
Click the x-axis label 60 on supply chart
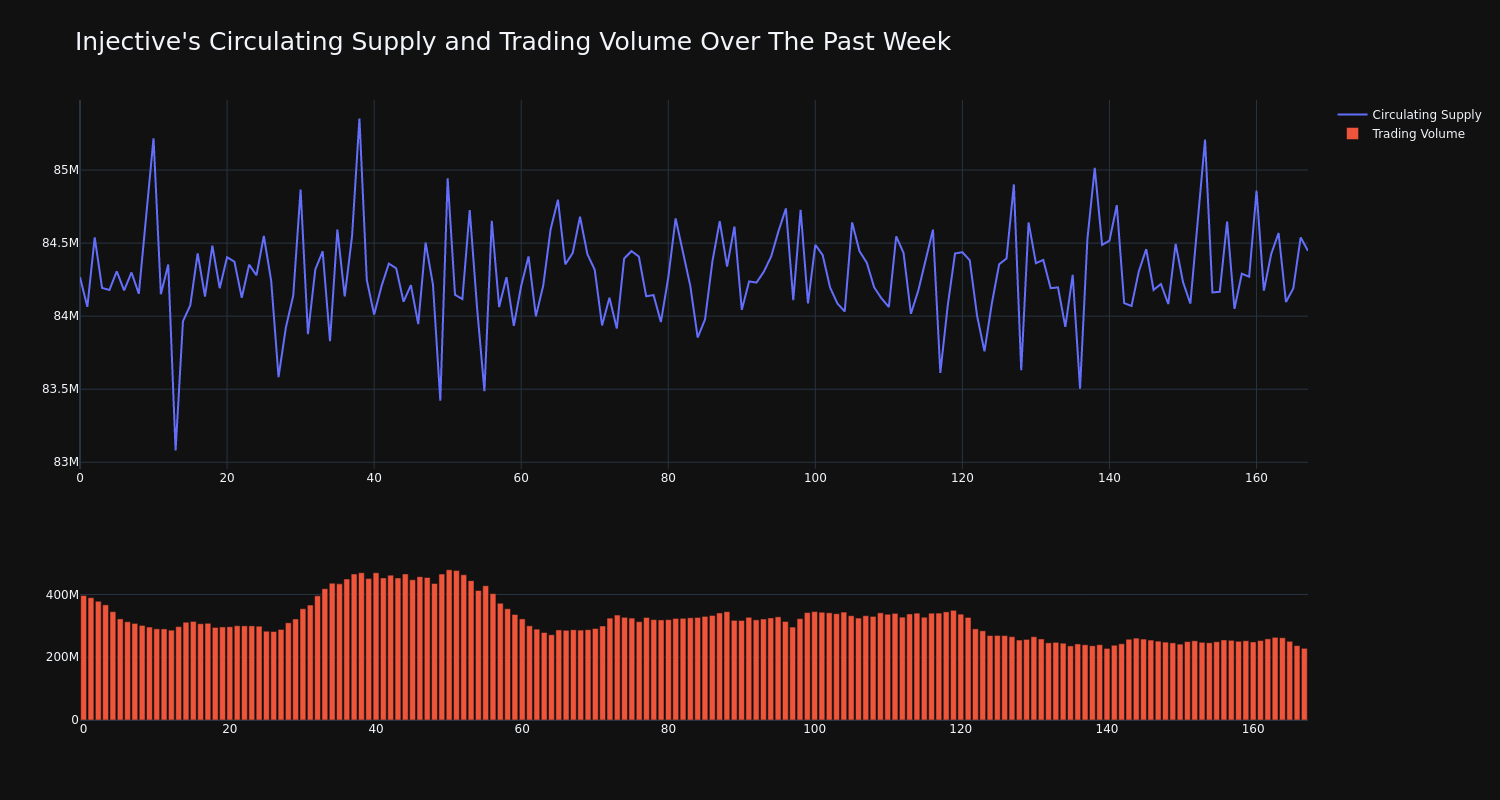(521, 478)
